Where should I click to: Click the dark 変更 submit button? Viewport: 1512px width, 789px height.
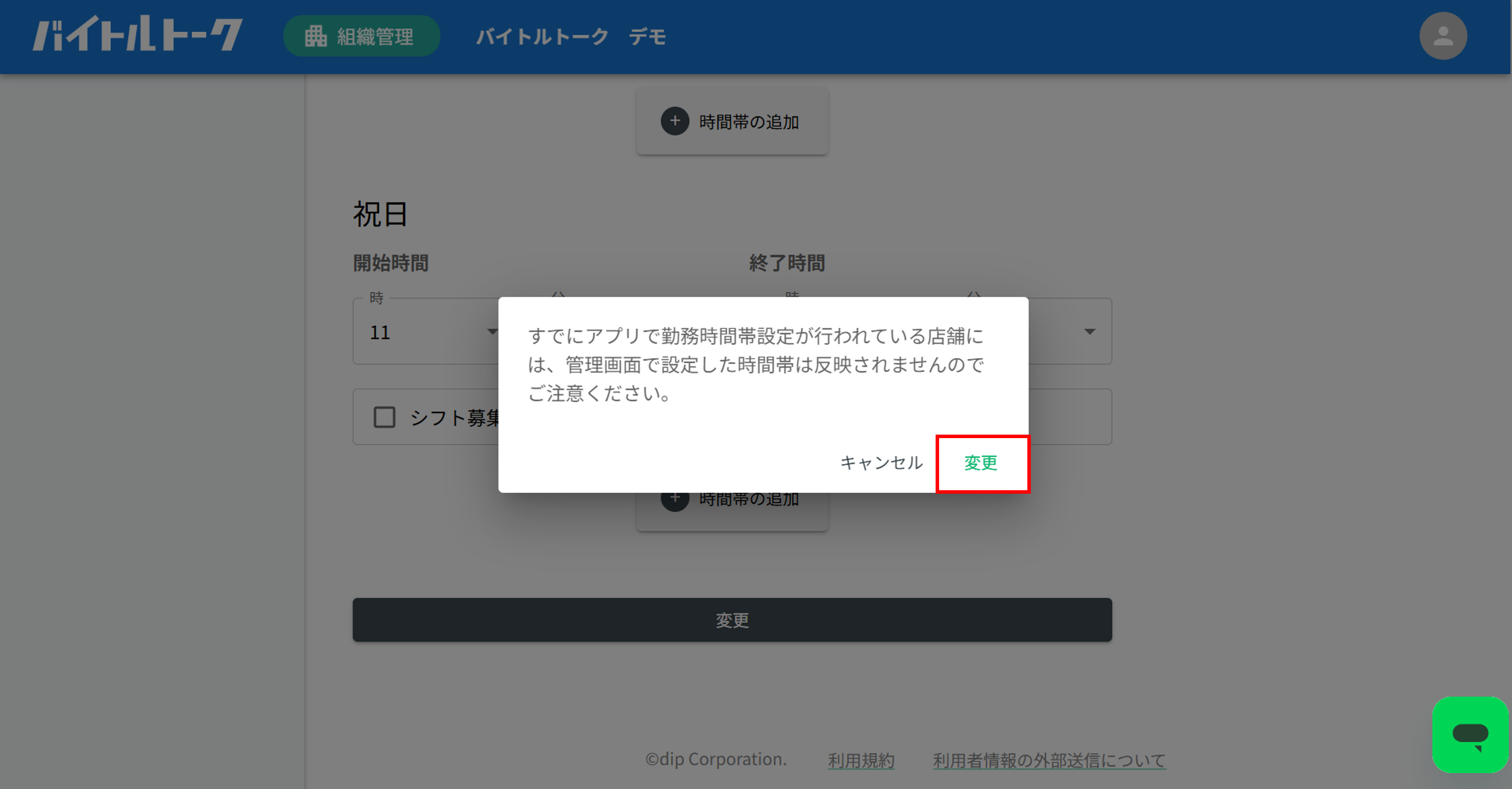[x=732, y=620]
